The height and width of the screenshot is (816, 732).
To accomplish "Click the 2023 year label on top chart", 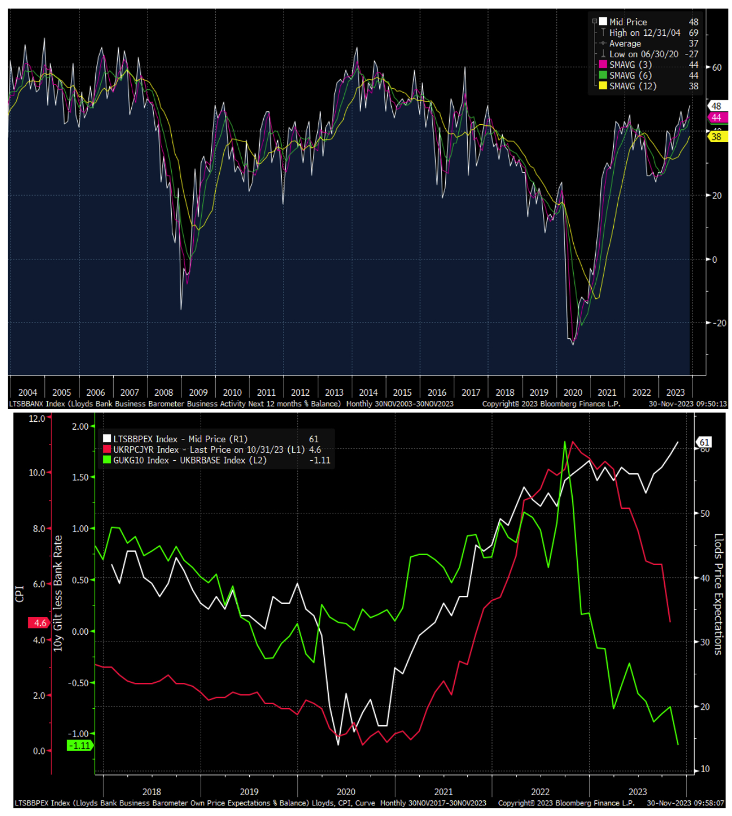I will point(675,393).
